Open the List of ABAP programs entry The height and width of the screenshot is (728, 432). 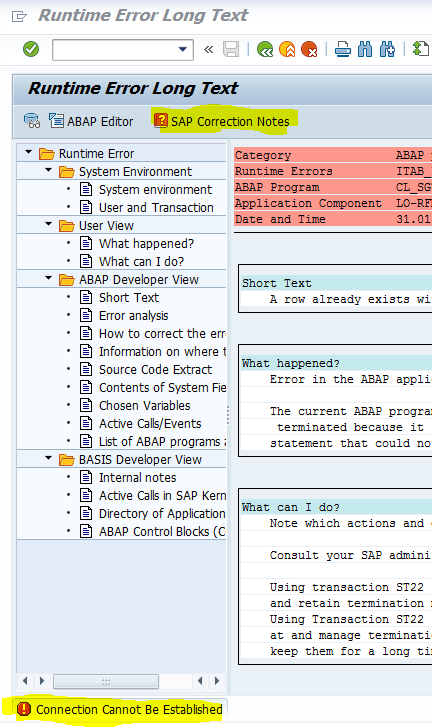pos(162,442)
